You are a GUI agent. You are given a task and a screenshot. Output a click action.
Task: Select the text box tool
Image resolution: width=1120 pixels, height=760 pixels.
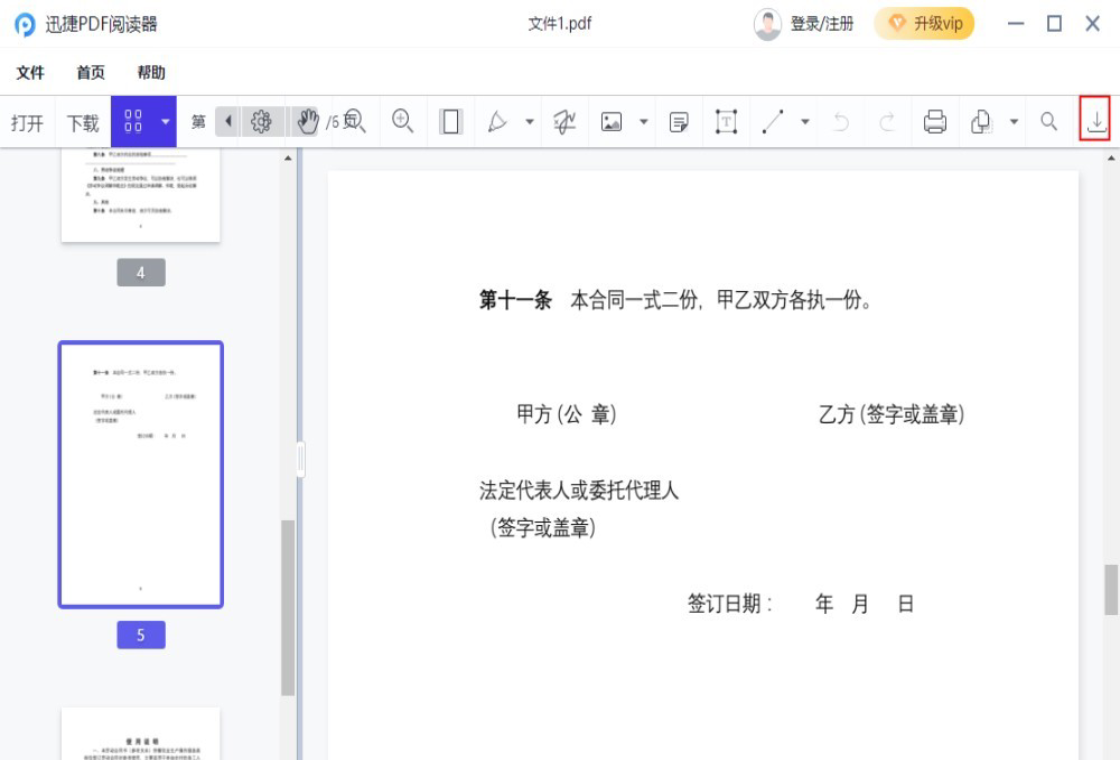[727, 120]
